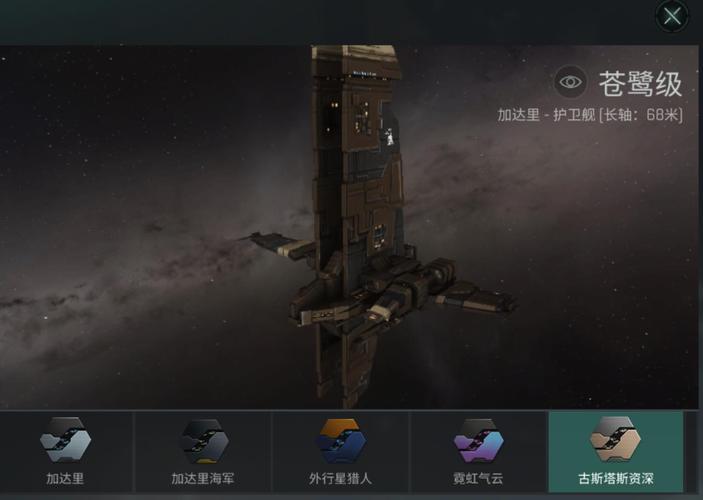The width and height of the screenshot is (703, 500).
Task: Select the 霓虹气云 text label
Action: click(x=478, y=478)
